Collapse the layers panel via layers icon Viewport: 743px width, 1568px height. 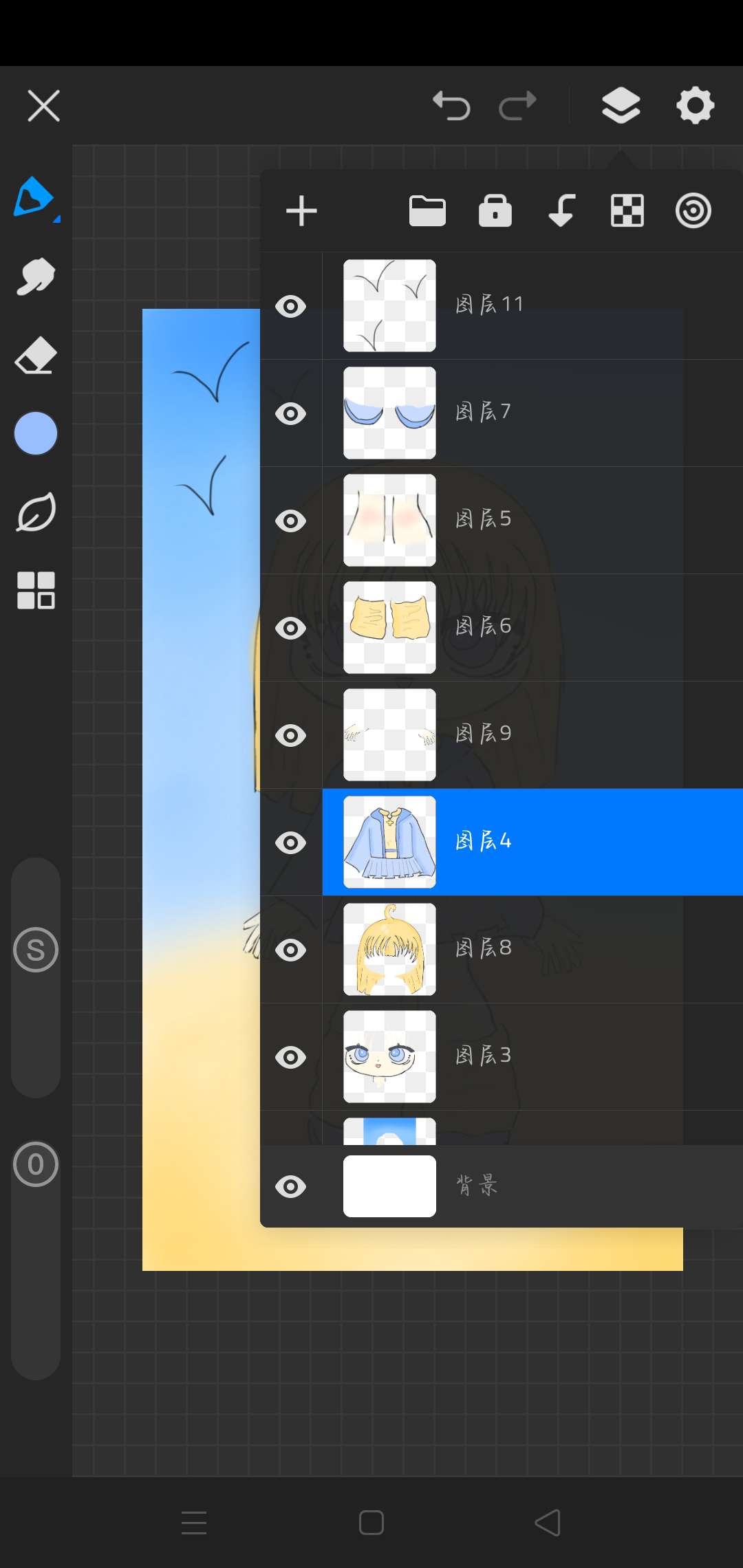(x=621, y=106)
